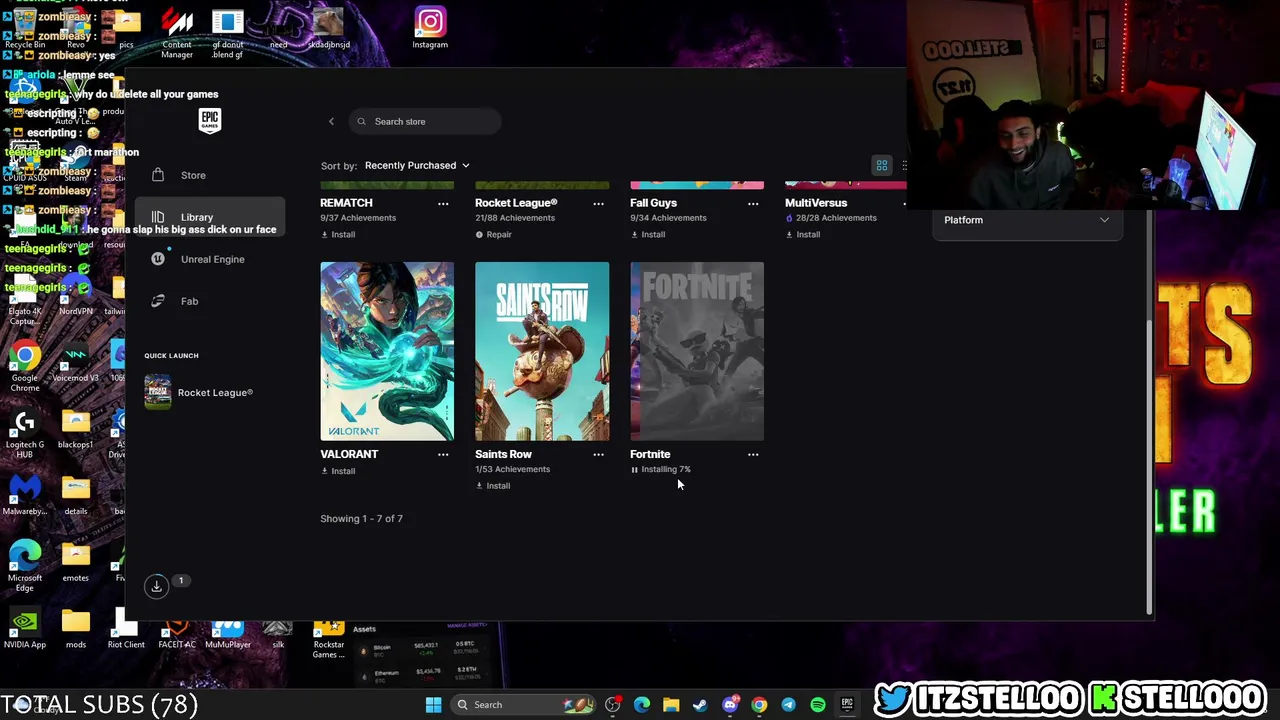Image resolution: width=1280 pixels, height=720 pixels.
Task: Click the Fall Guys game title
Action: coord(653,204)
